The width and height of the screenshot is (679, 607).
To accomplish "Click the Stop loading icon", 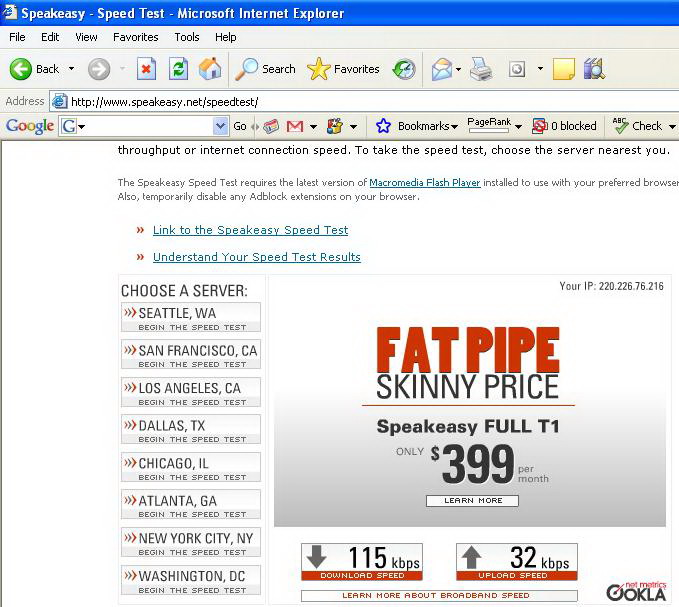I will 146,69.
